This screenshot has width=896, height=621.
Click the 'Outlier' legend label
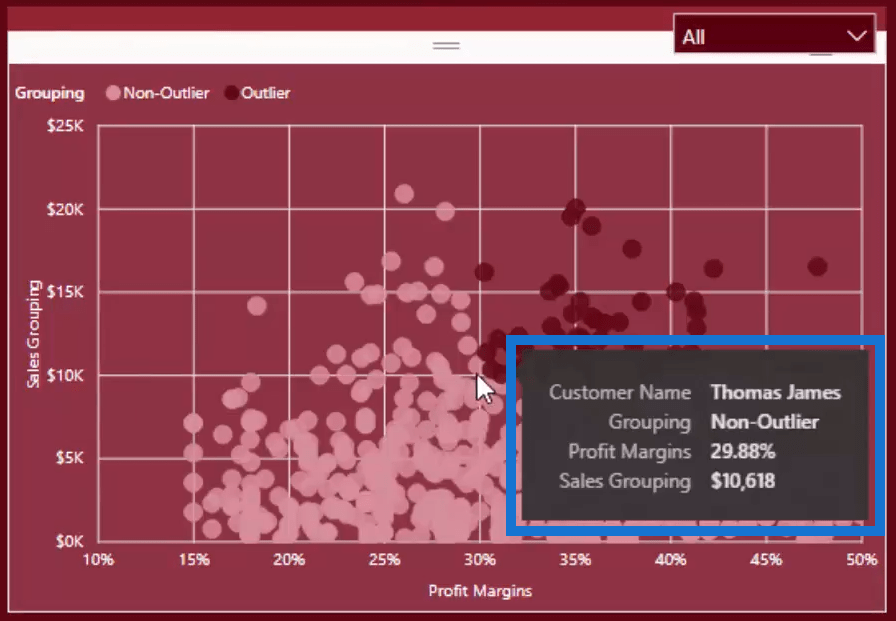coord(266,93)
